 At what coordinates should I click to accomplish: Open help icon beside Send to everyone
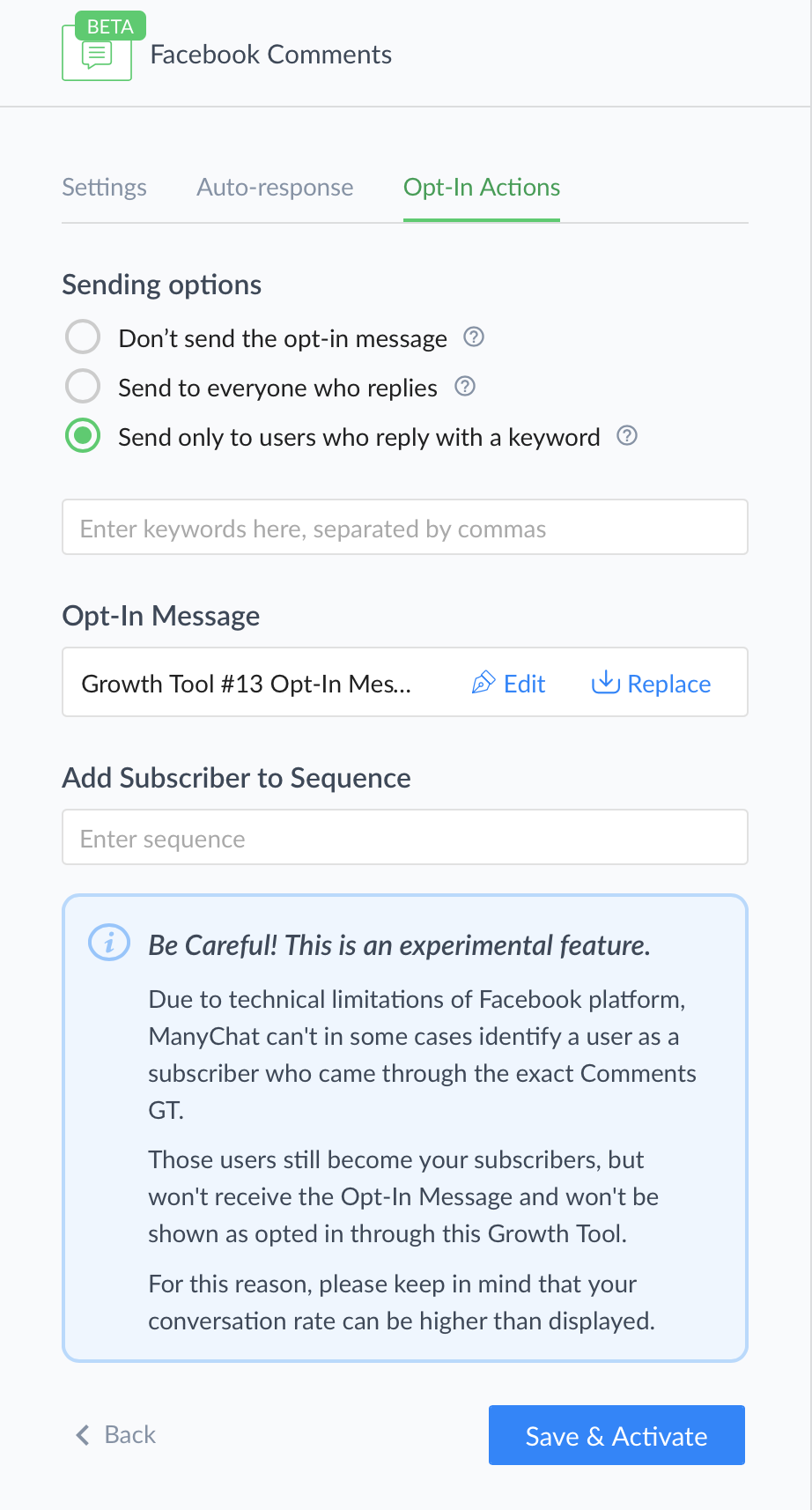[465, 387]
